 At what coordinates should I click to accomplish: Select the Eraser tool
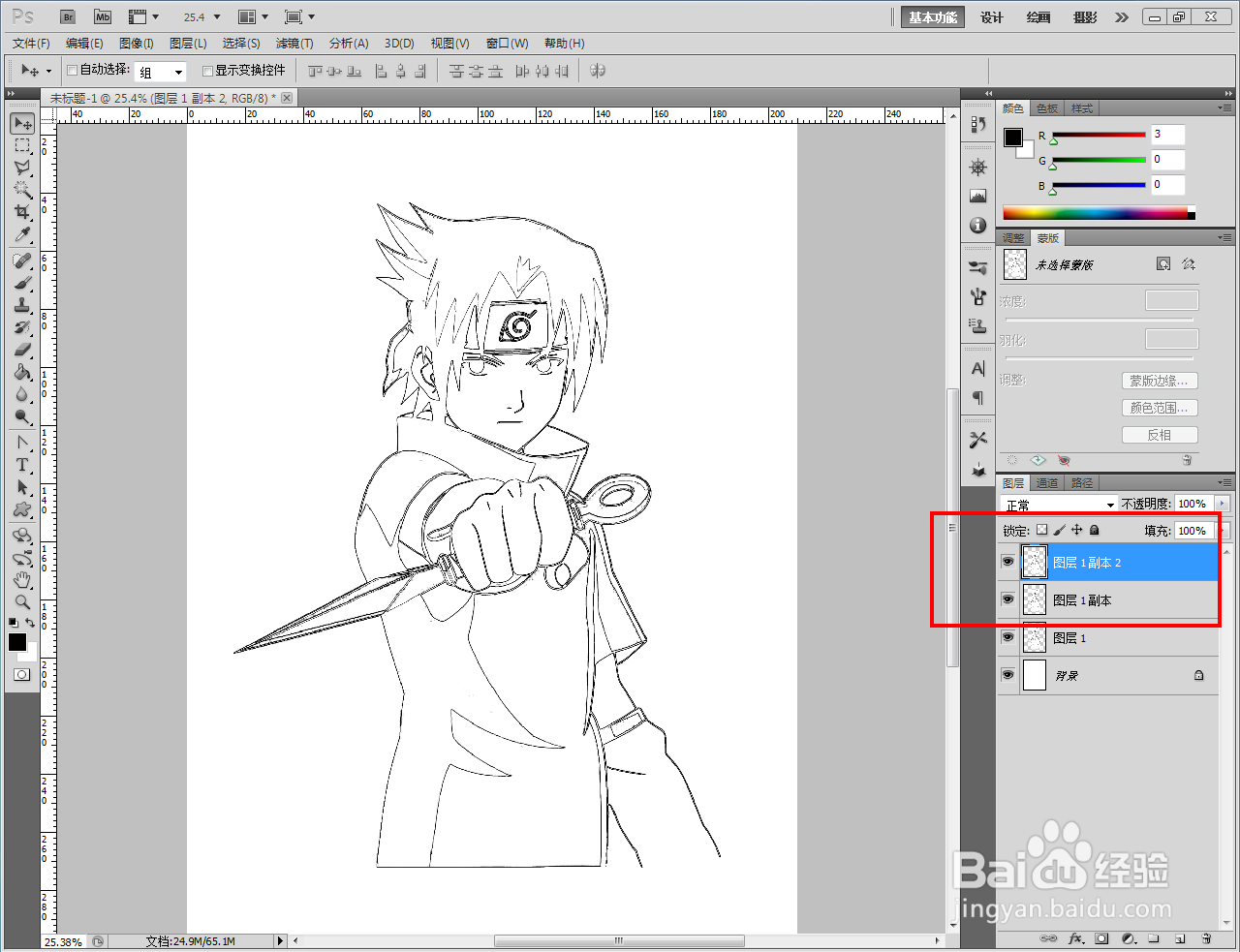22,350
